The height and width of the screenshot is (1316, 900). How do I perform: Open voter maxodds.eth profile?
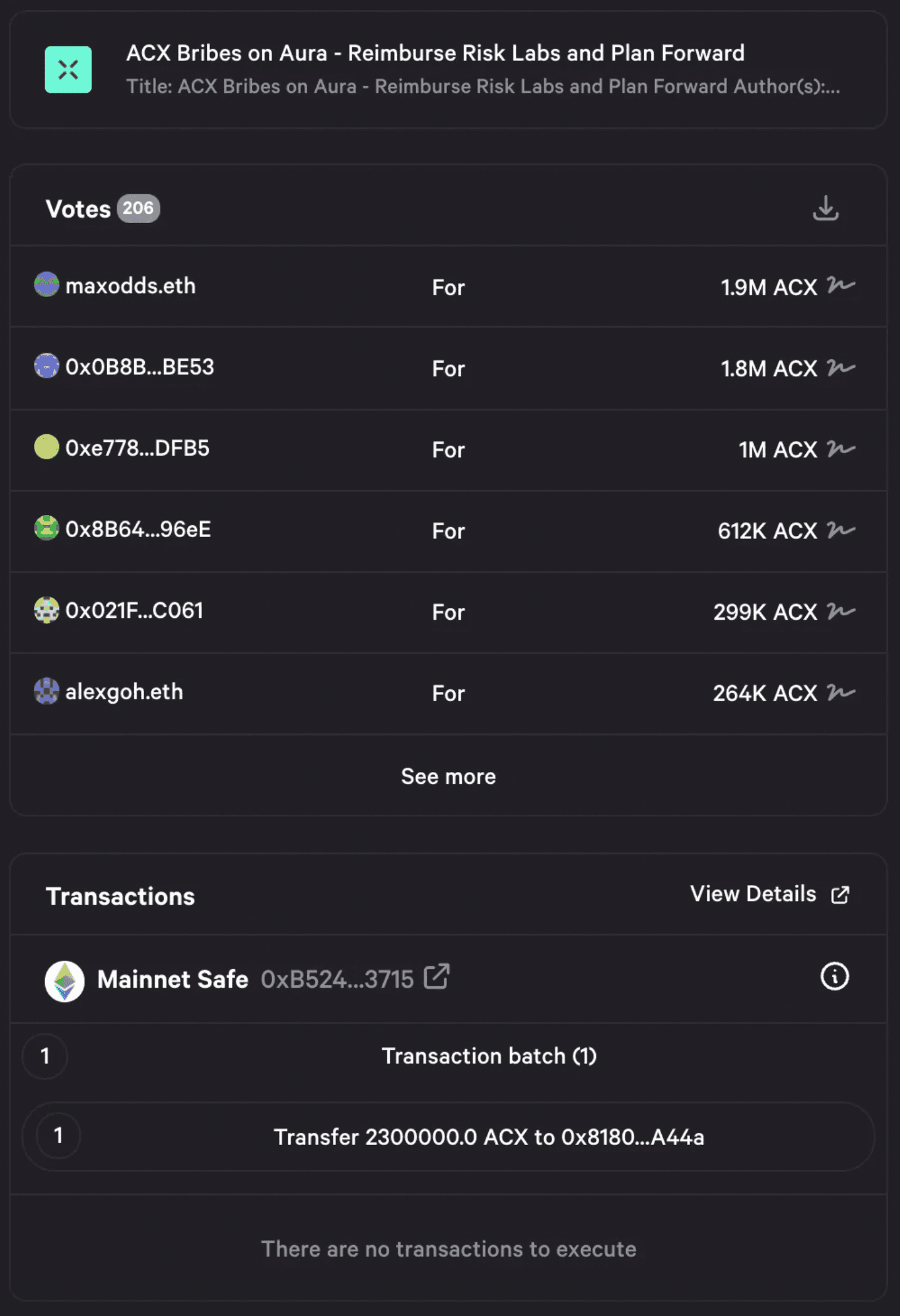click(130, 286)
